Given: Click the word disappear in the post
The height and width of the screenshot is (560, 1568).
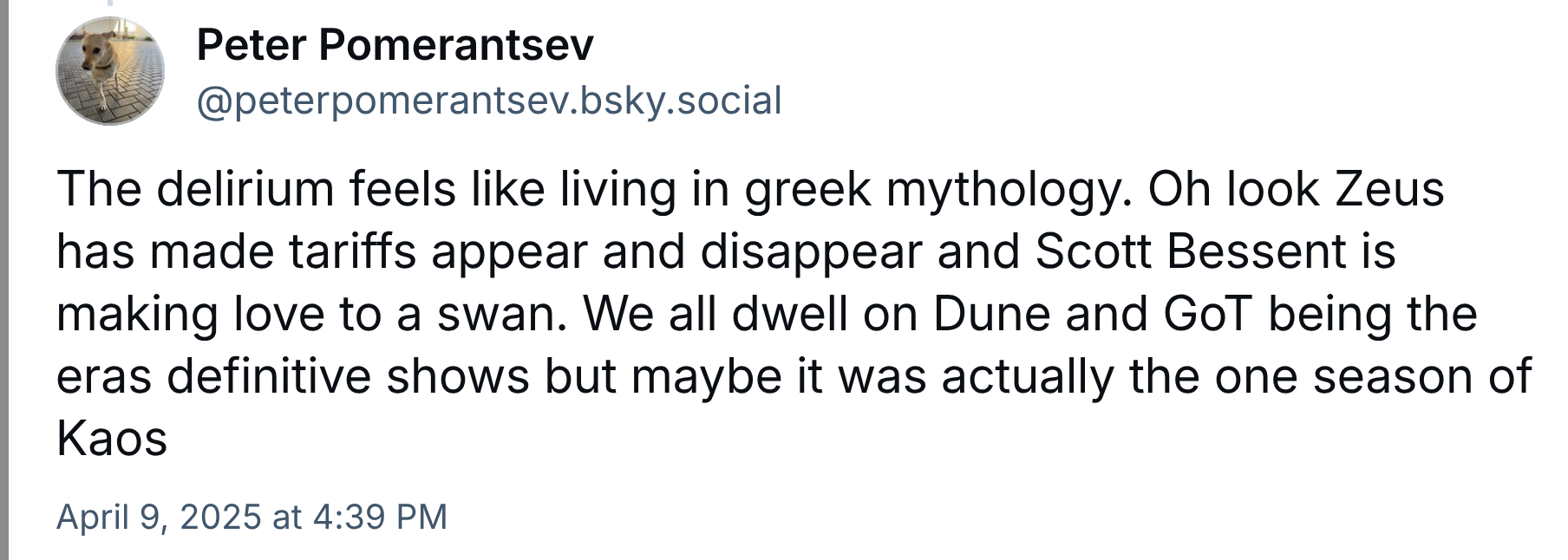Looking at the screenshot, I should point(811,251).
